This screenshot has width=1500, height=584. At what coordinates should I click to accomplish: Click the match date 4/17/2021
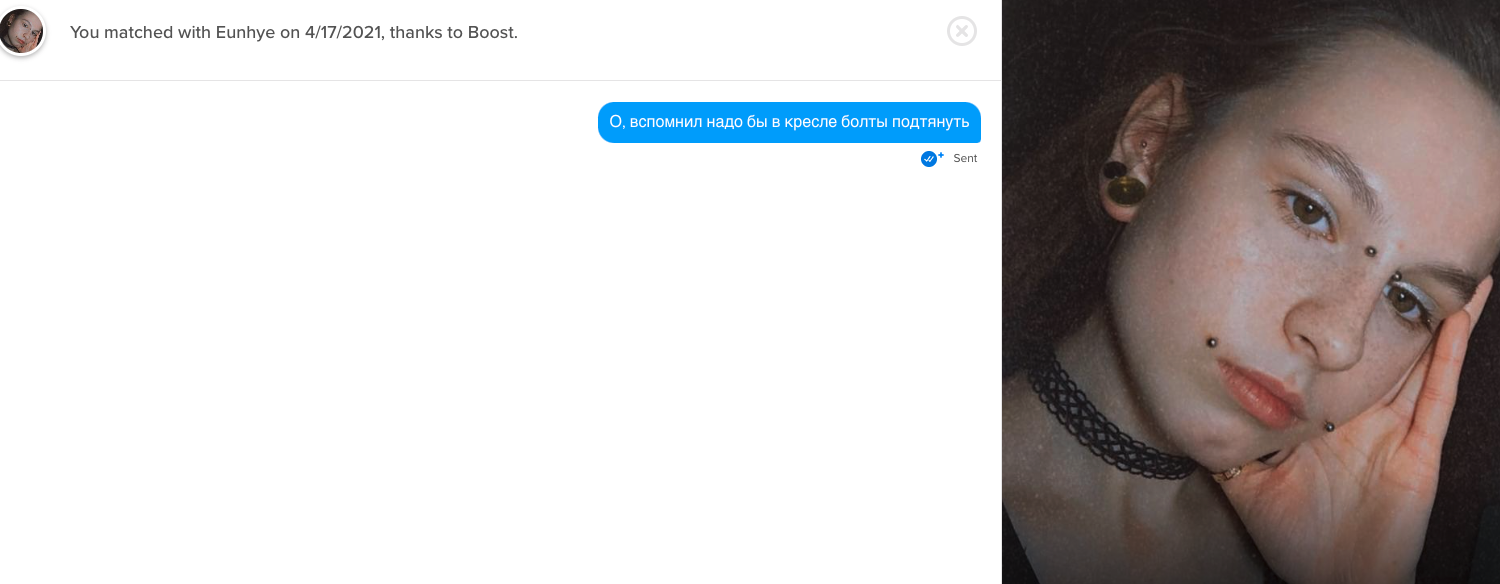point(342,32)
